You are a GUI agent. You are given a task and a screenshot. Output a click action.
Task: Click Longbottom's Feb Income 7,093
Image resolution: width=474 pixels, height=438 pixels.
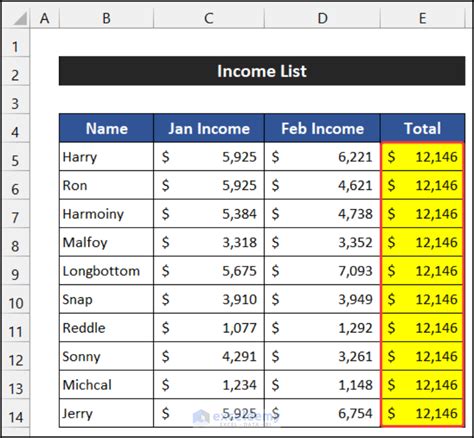tap(322, 271)
